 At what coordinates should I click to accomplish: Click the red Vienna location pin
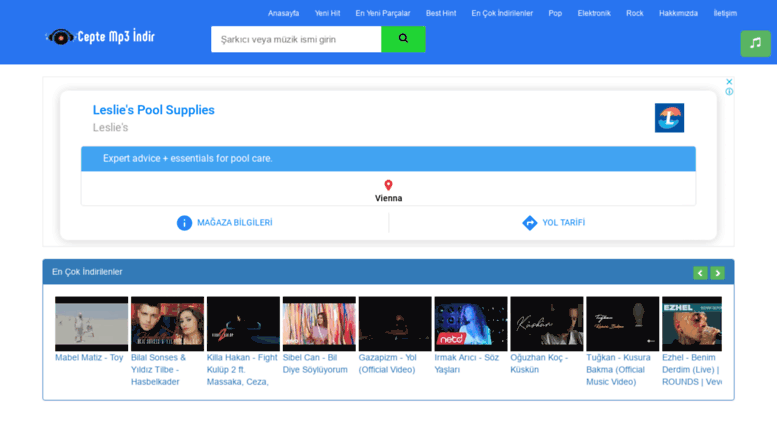tap(388, 185)
